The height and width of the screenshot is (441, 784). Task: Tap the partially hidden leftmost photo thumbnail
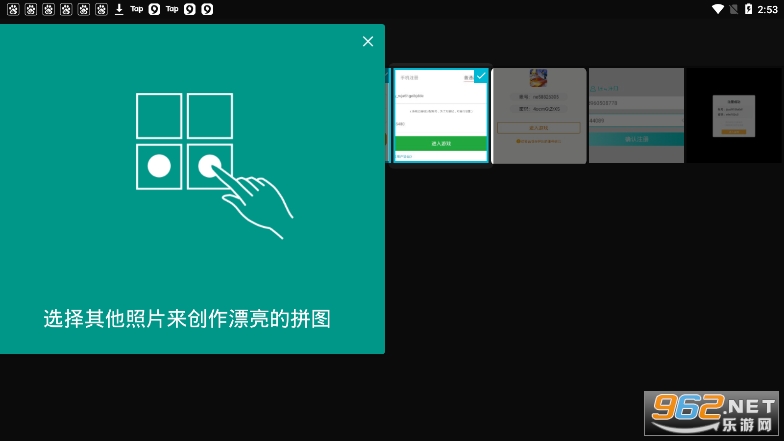click(x=387, y=115)
